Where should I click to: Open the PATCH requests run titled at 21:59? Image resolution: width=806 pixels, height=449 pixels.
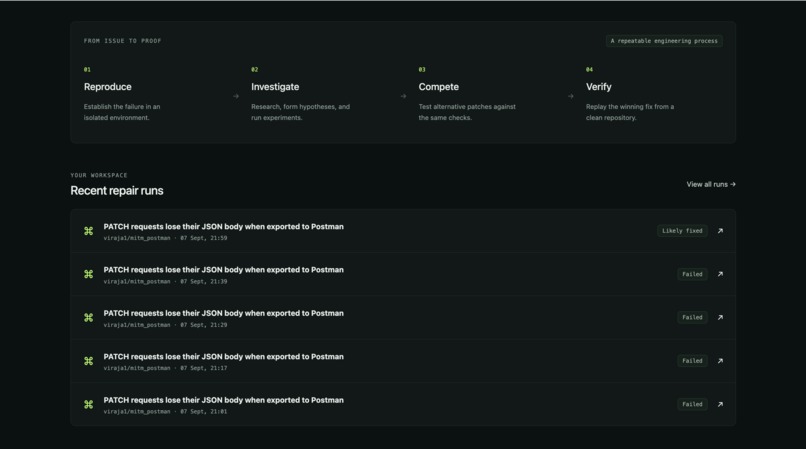tap(224, 227)
